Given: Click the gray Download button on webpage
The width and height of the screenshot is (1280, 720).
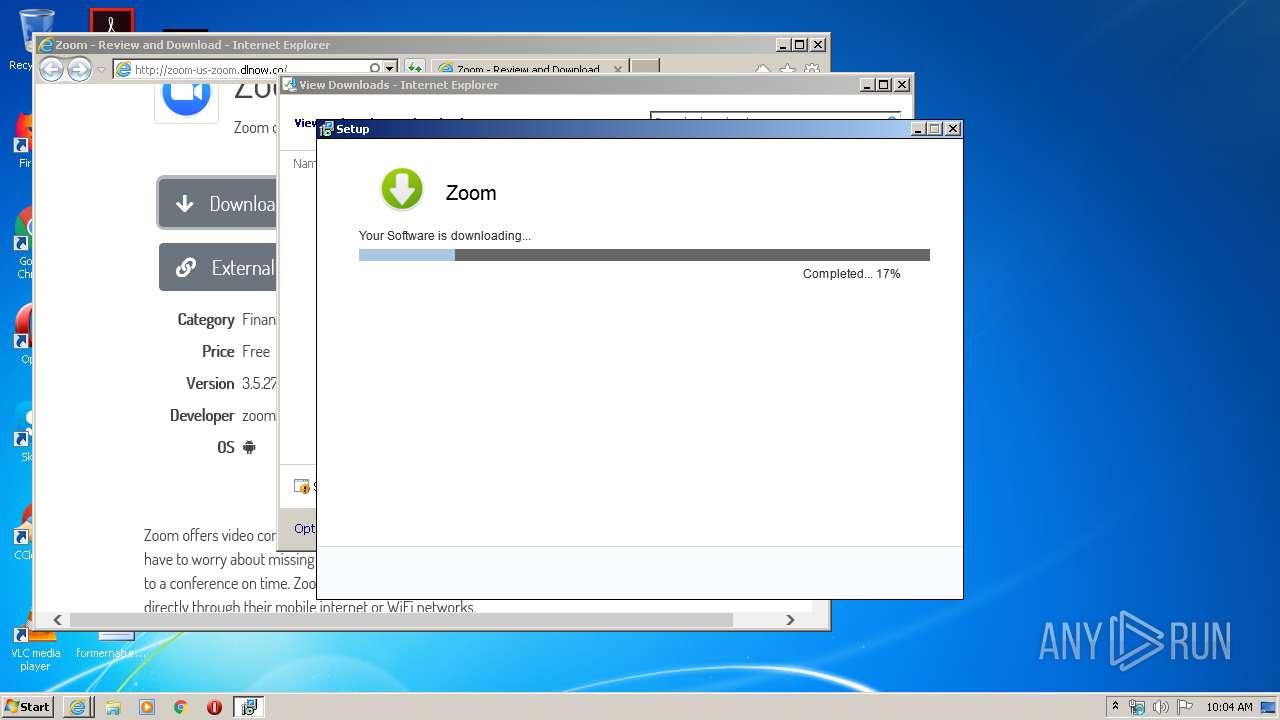Looking at the screenshot, I should (x=217, y=203).
